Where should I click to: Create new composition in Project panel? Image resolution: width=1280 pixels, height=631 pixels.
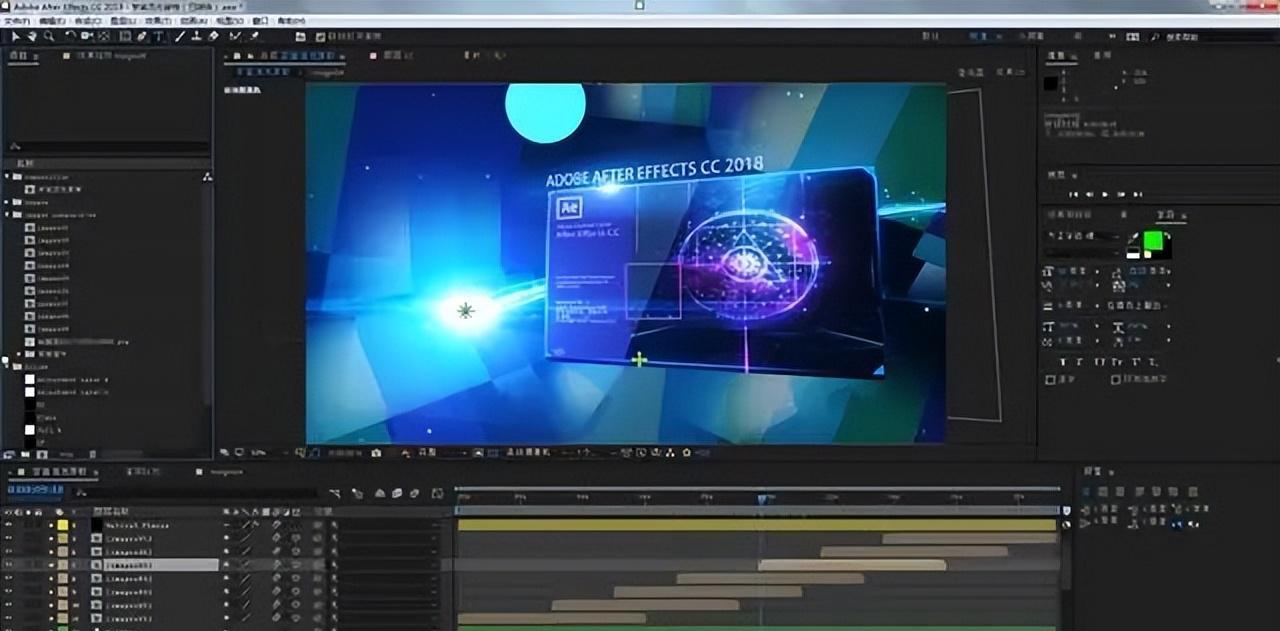pyautogui.click(x=40, y=455)
